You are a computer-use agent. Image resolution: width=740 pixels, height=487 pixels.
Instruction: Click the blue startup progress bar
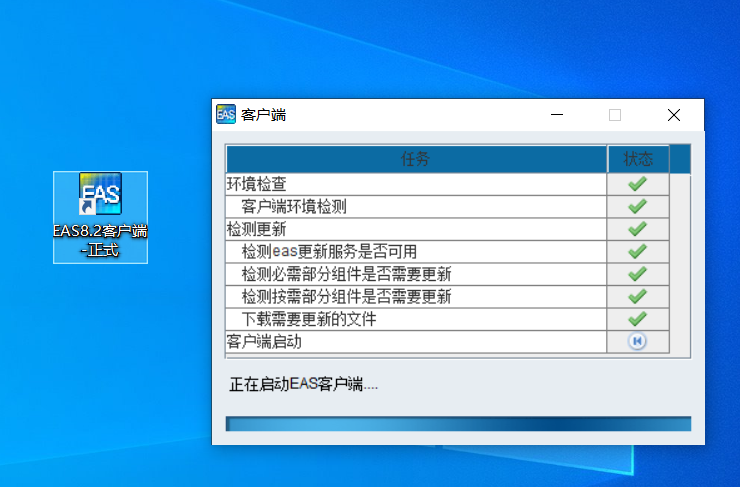(x=458, y=424)
